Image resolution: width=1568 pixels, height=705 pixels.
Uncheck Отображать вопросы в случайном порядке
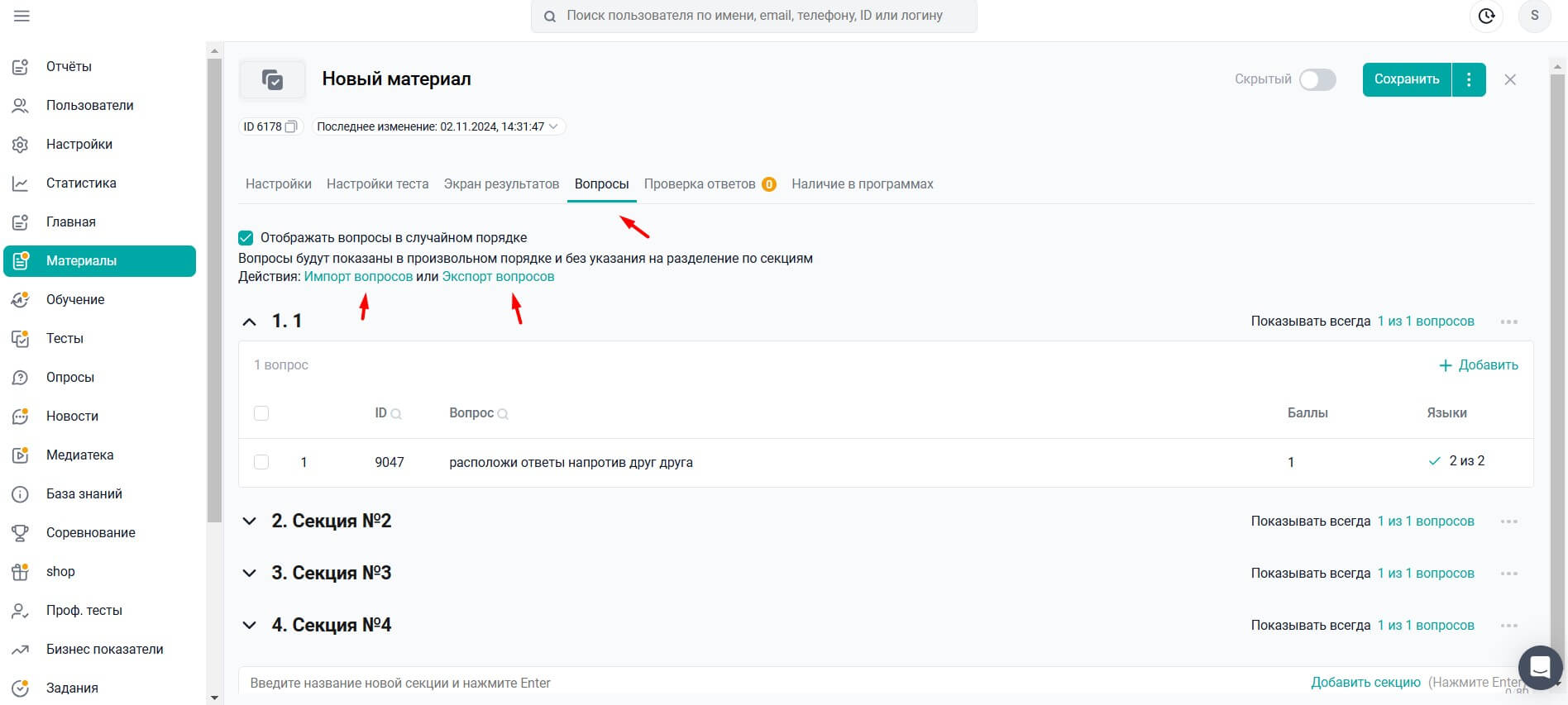(246, 238)
